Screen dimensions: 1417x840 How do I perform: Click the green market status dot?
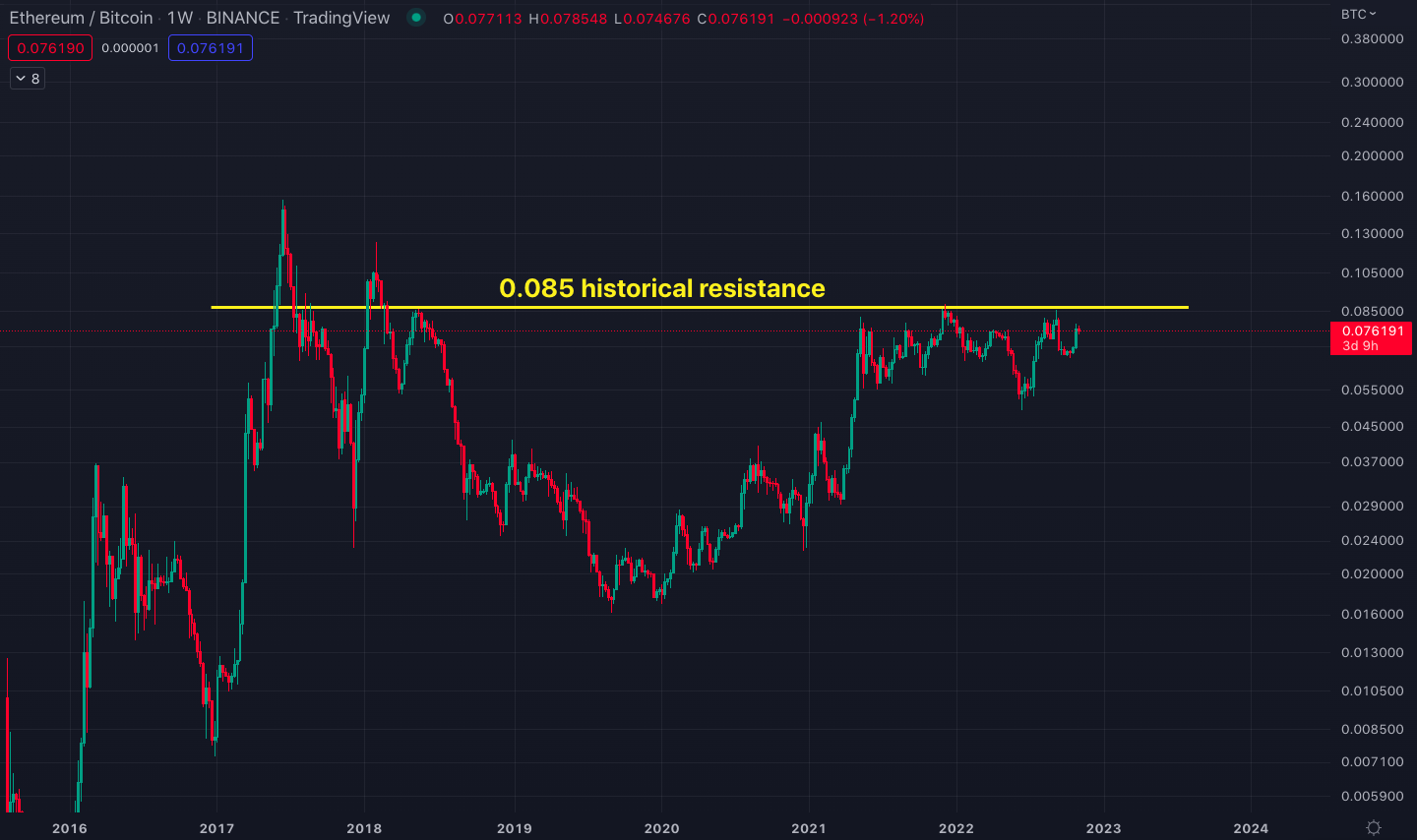(416, 18)
